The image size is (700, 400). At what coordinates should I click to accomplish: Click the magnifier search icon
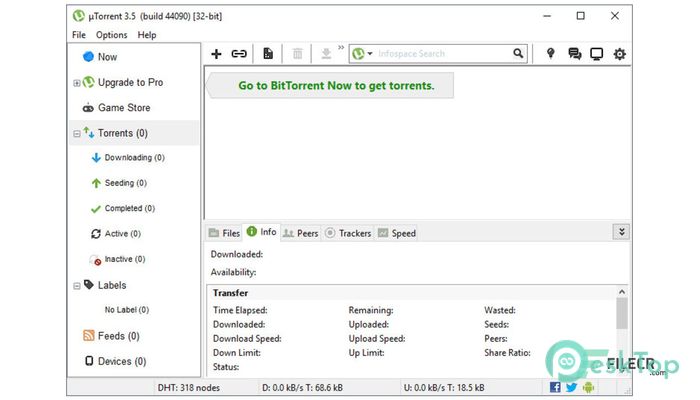coord(518,54)
